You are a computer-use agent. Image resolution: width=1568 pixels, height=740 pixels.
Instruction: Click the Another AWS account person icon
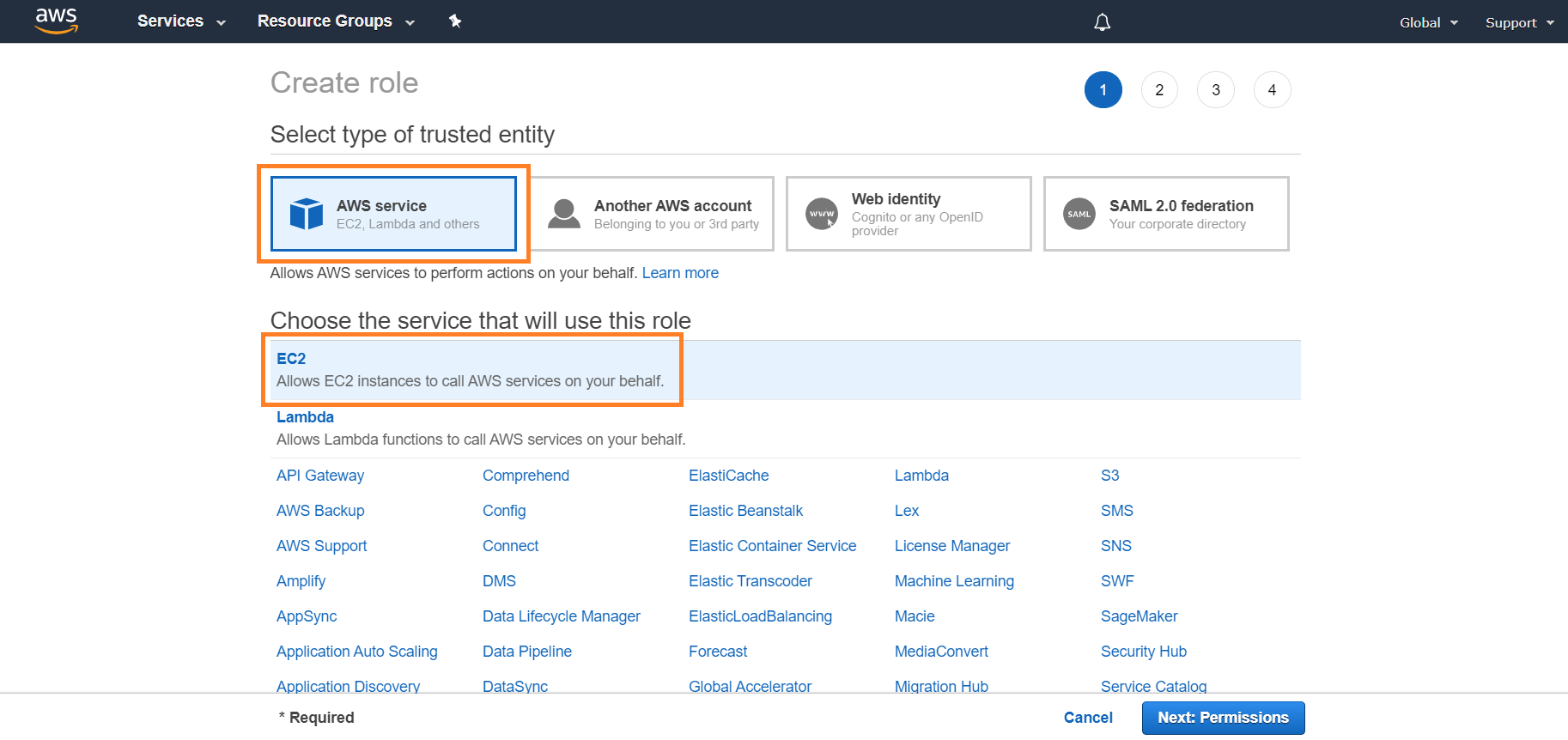pyautogui.click(x=564, y=214)
